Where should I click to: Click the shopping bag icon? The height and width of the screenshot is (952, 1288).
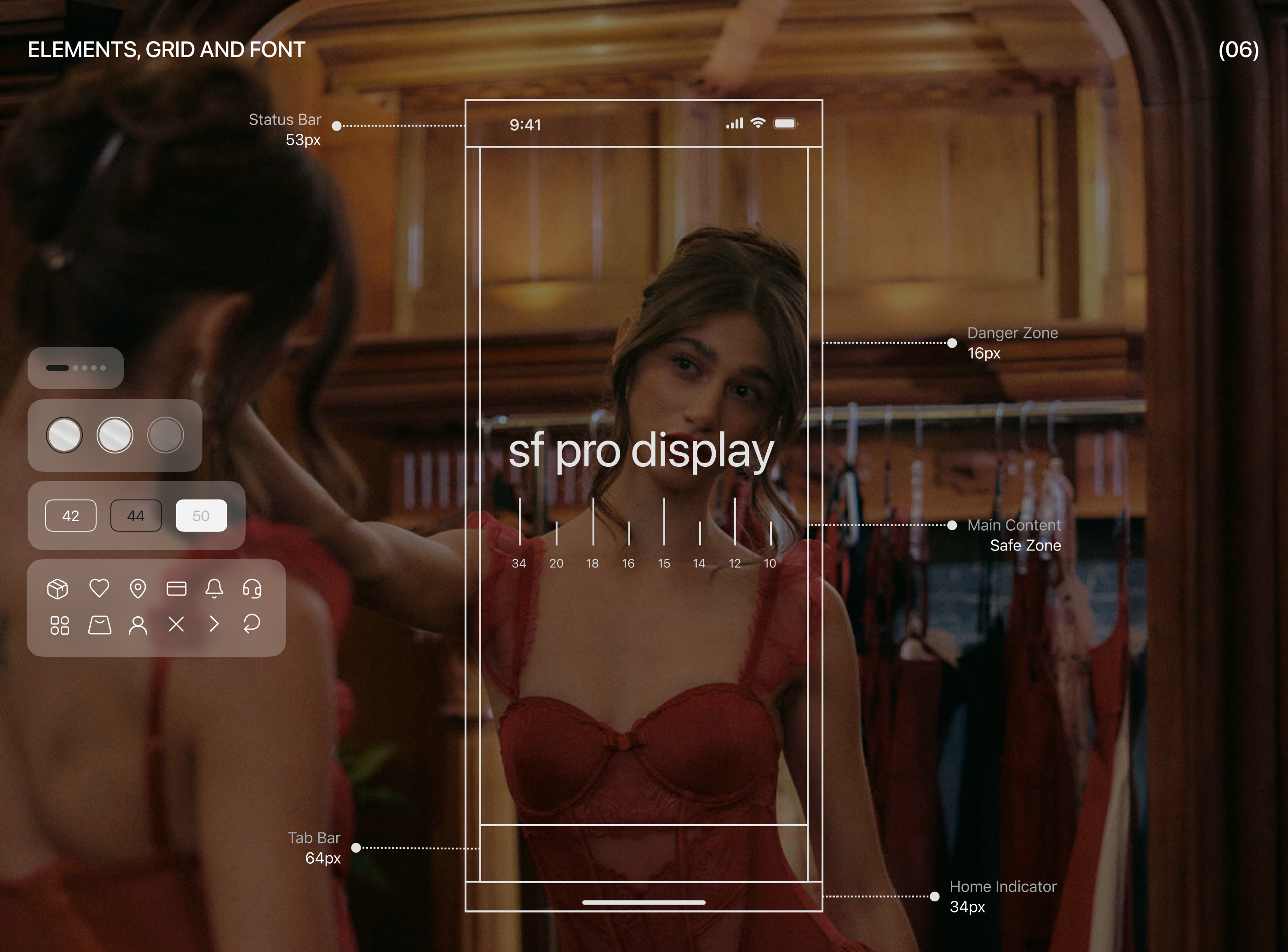[x=100, y=625]
